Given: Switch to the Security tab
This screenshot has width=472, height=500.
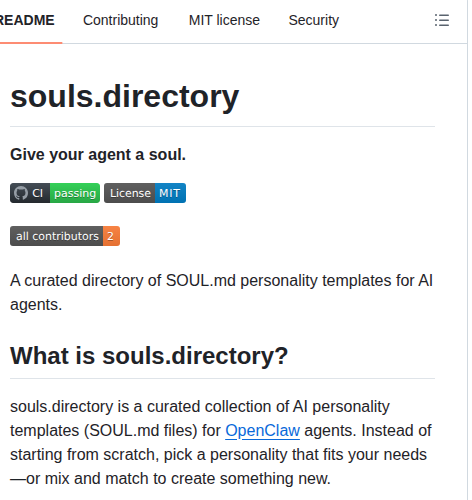Looking at the screenshot, I should click(x=314, y=20).
